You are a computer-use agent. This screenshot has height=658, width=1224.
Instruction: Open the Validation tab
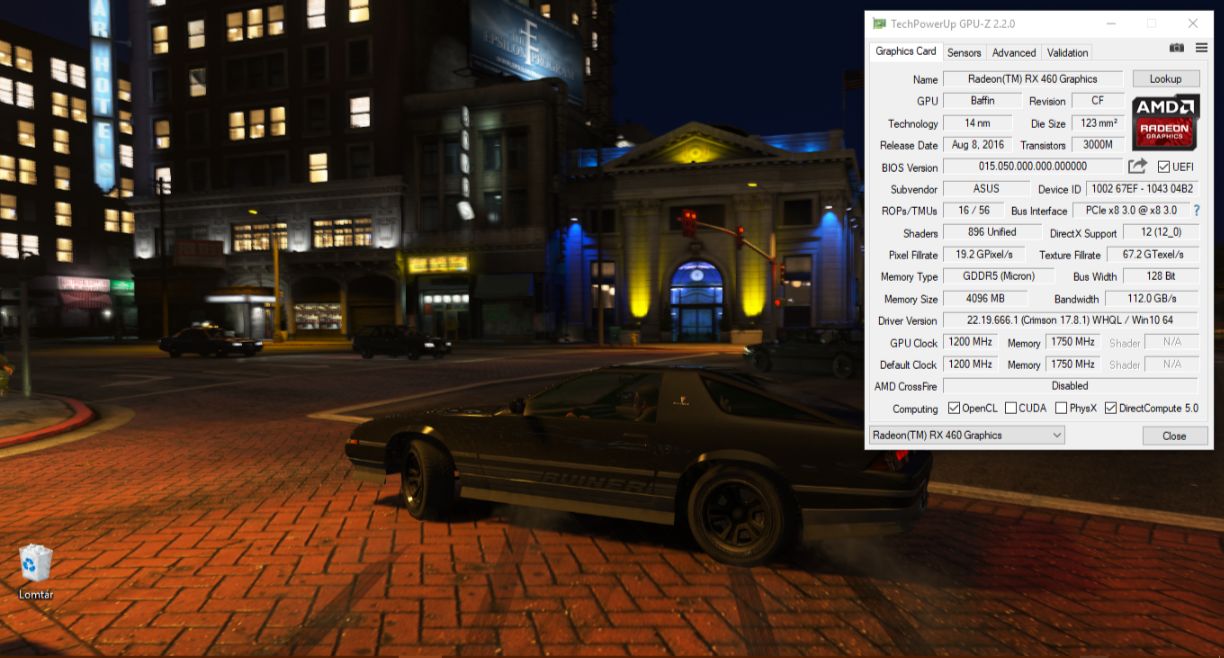pyautogui.click(x=1067, y=52)
